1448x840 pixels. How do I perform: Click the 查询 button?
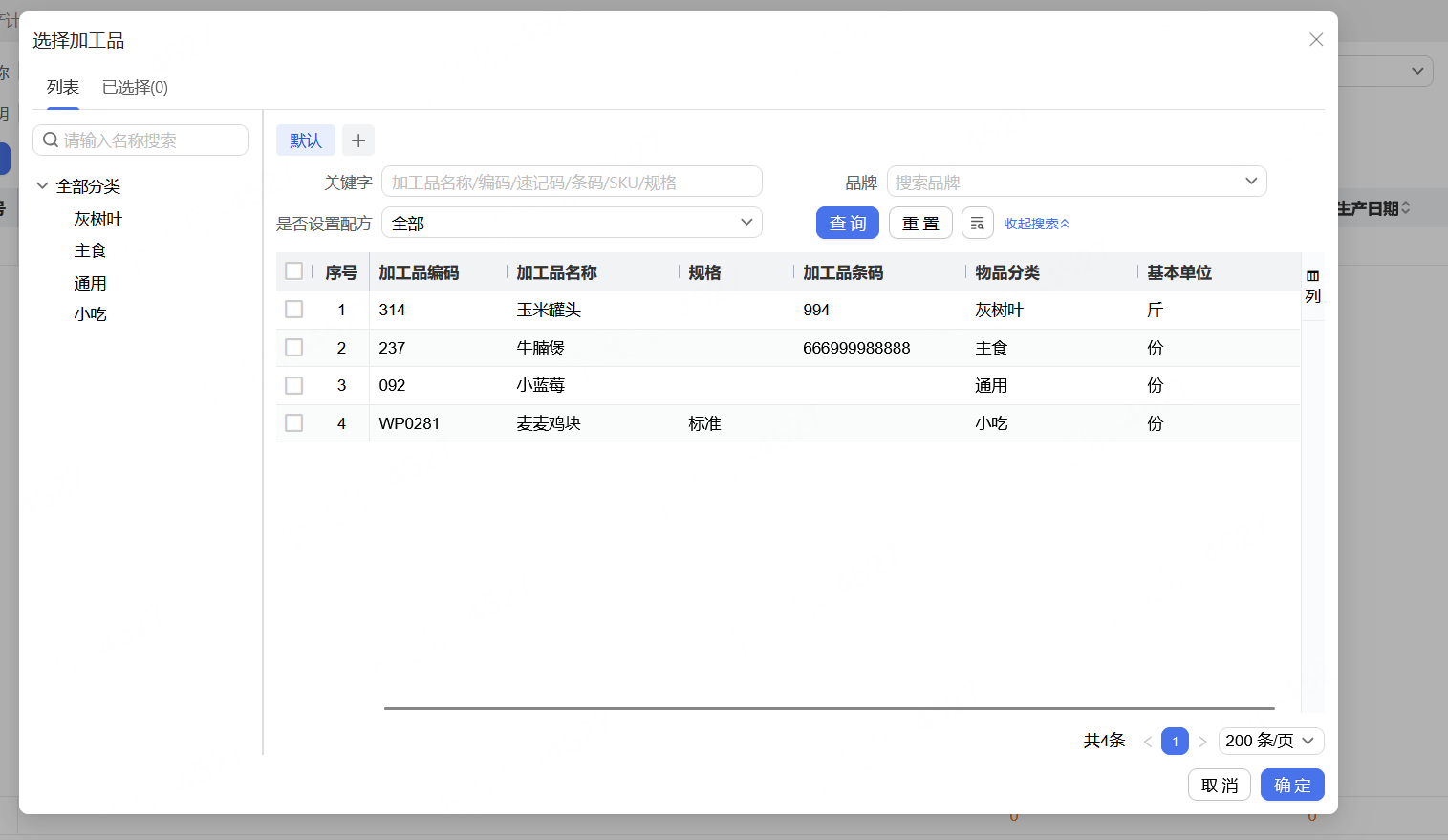847,224
